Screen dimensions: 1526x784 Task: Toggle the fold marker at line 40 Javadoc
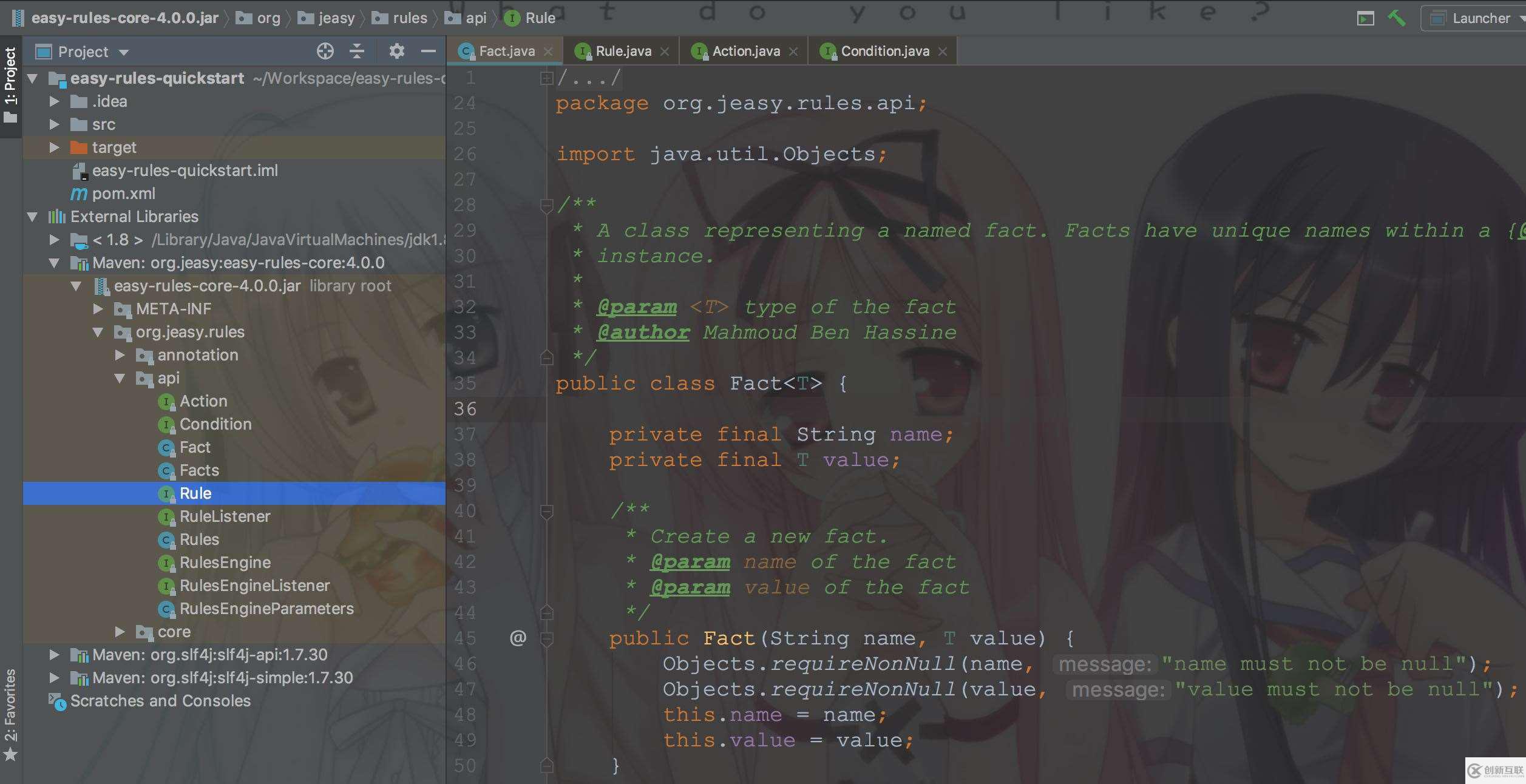tap(546, 511)
